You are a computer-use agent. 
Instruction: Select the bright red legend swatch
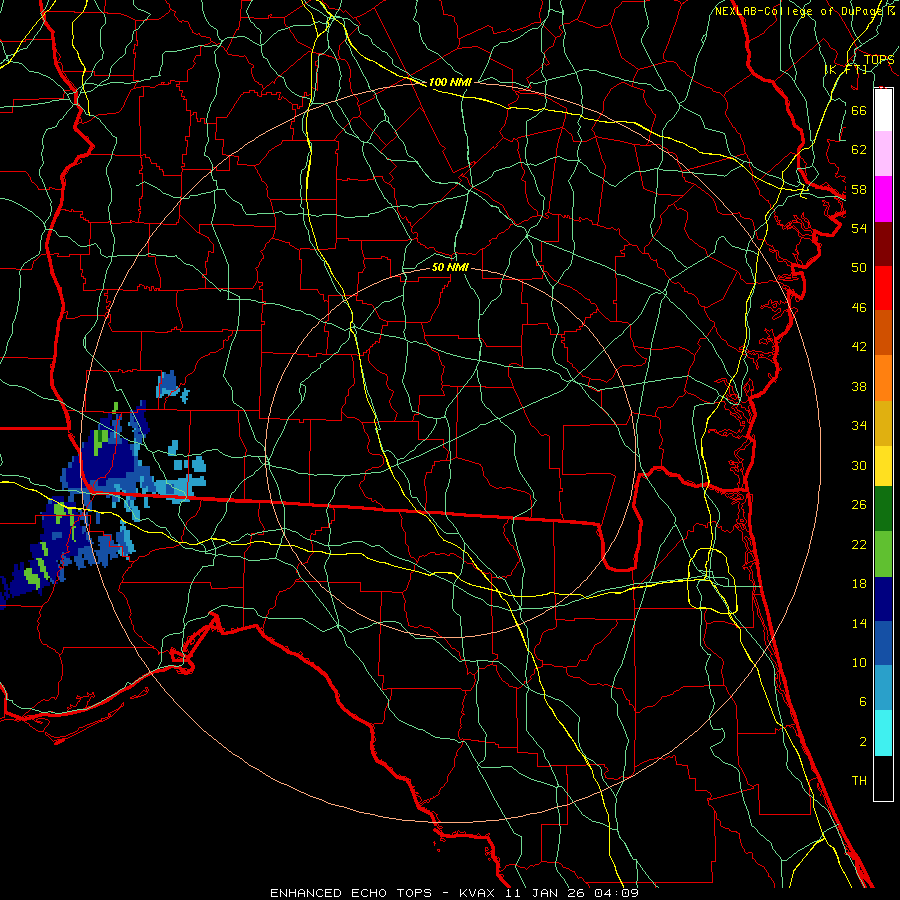(x=883, y=288)
